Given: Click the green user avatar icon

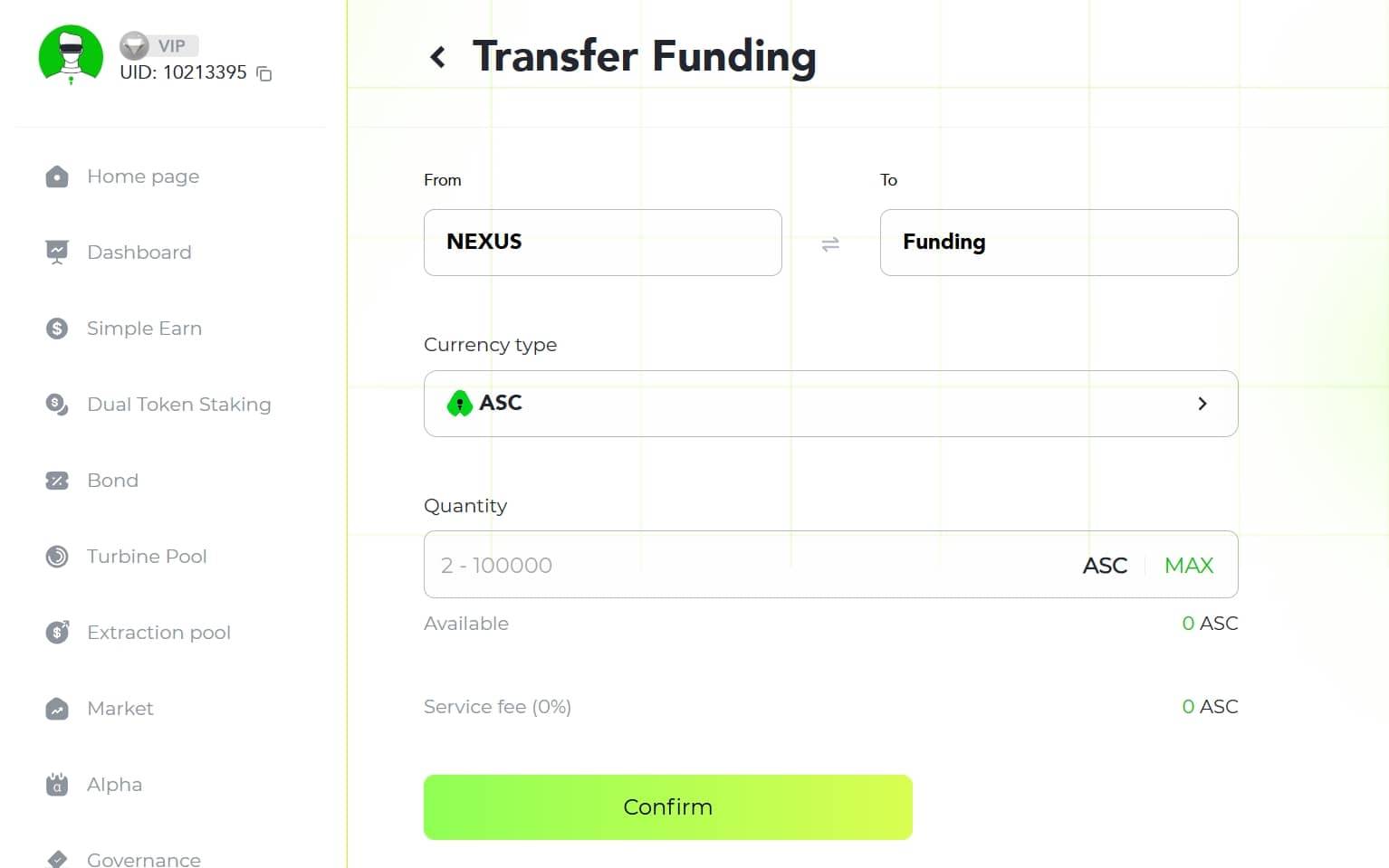Looking at the screenshot, I should click(x=71, y=54).
